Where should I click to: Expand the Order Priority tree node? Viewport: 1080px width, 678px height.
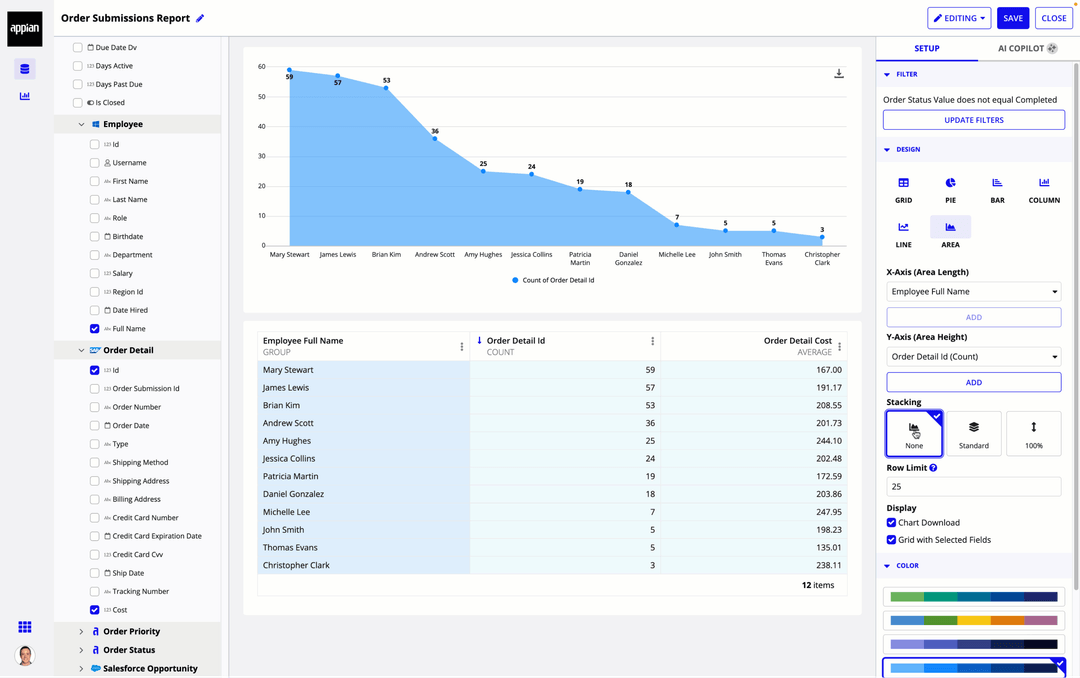click(x=82, y=632)
